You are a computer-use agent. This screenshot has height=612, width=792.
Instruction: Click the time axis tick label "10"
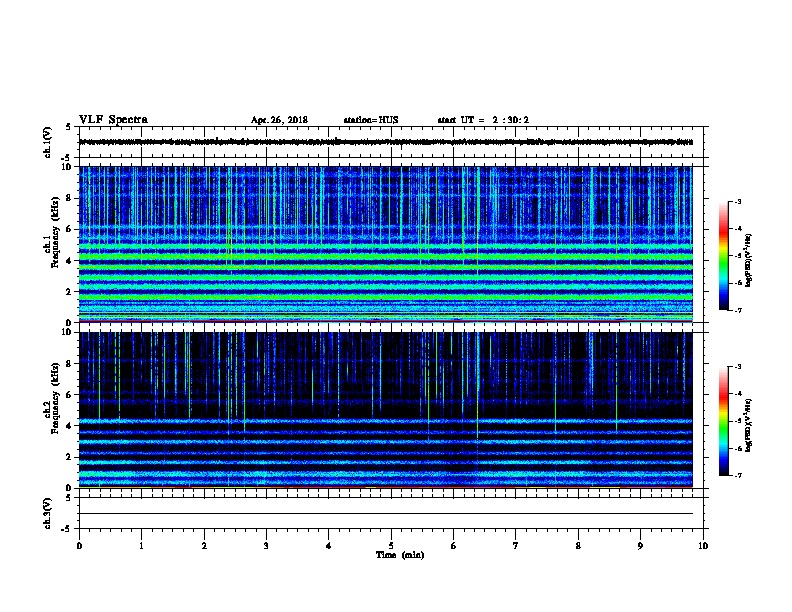(703, 546)
